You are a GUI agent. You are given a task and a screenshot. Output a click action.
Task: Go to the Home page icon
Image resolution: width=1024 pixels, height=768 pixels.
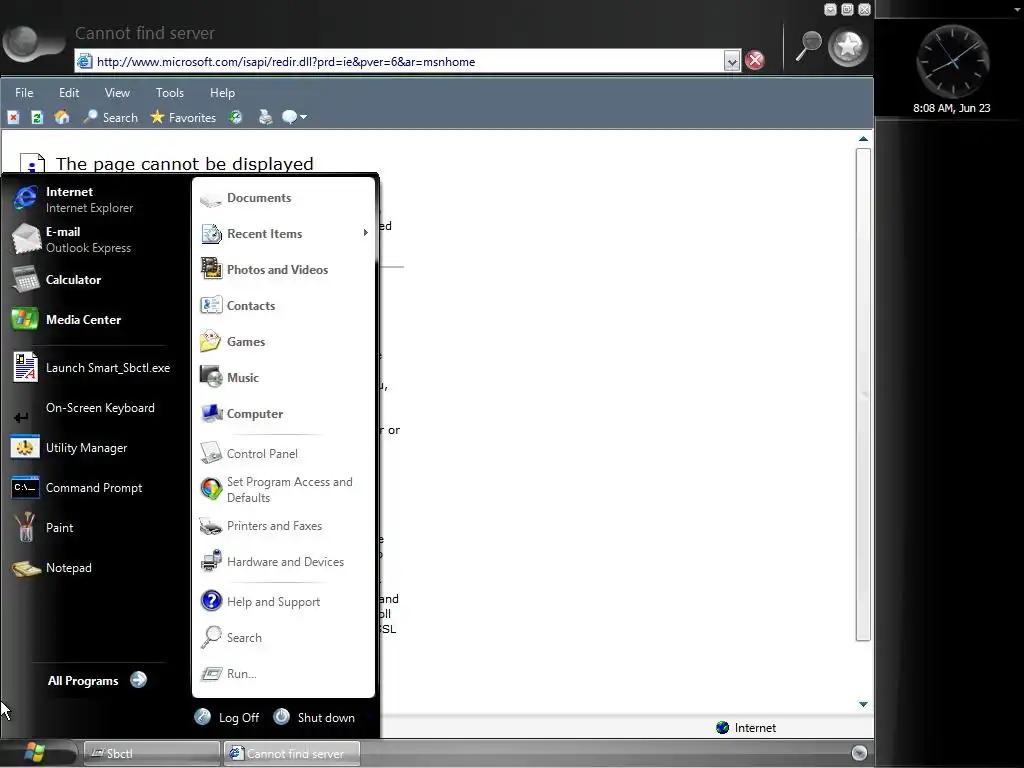coord(61,118)
